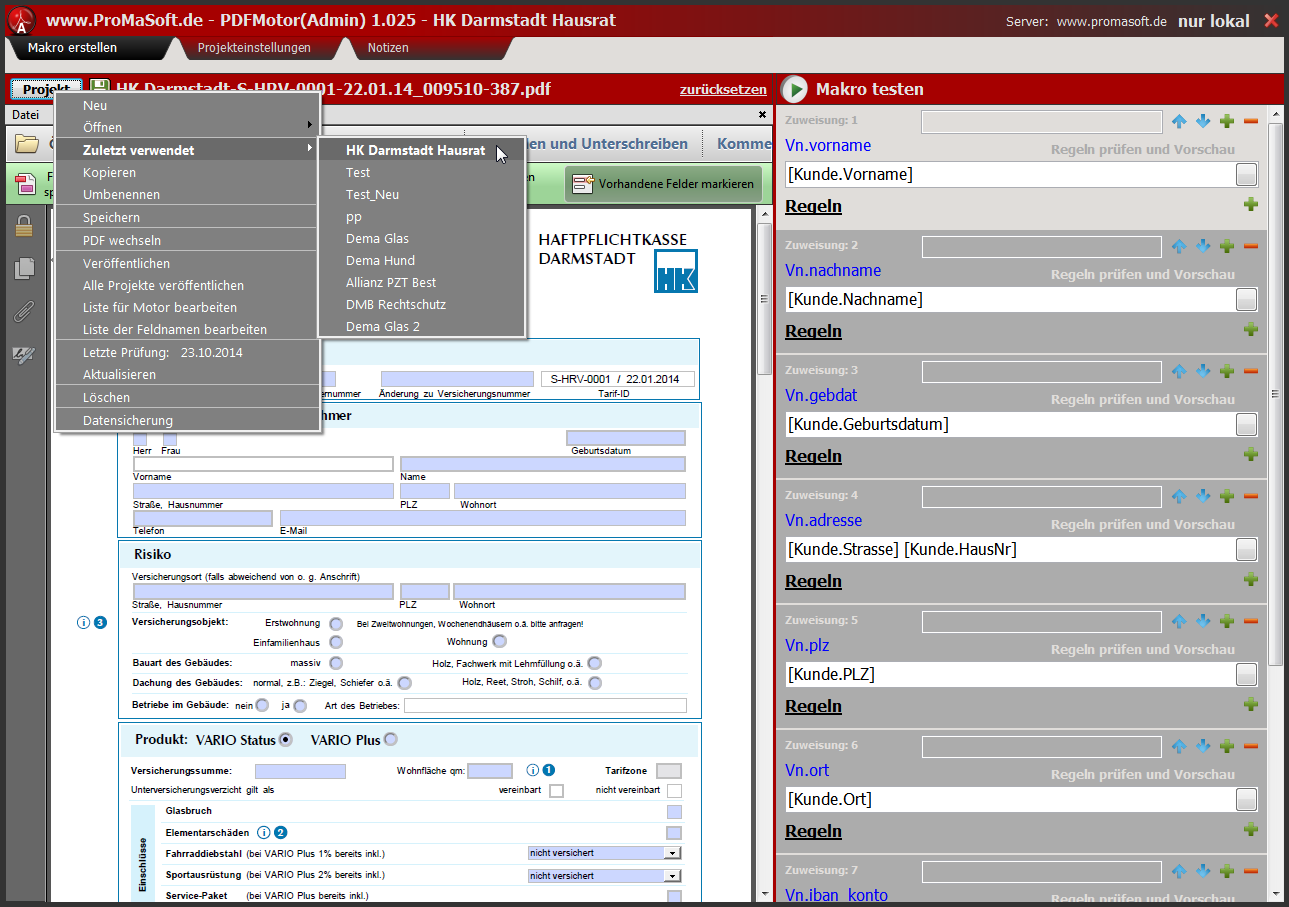
Task: Click info icon beside Wohnfläche qm
Action: 532,770
